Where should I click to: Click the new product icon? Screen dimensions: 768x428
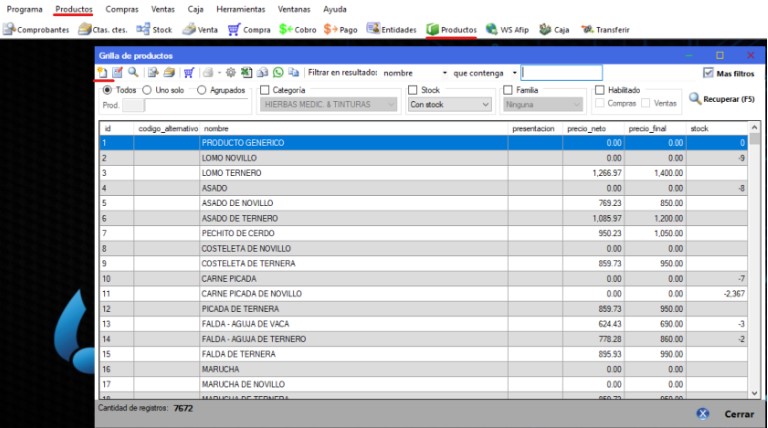(102, 72)
